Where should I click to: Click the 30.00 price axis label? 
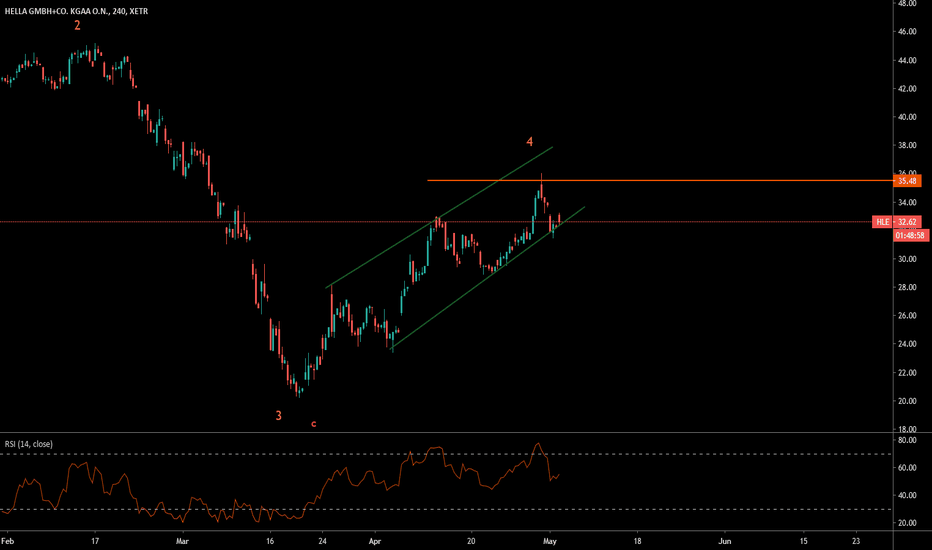coord(907,259)
